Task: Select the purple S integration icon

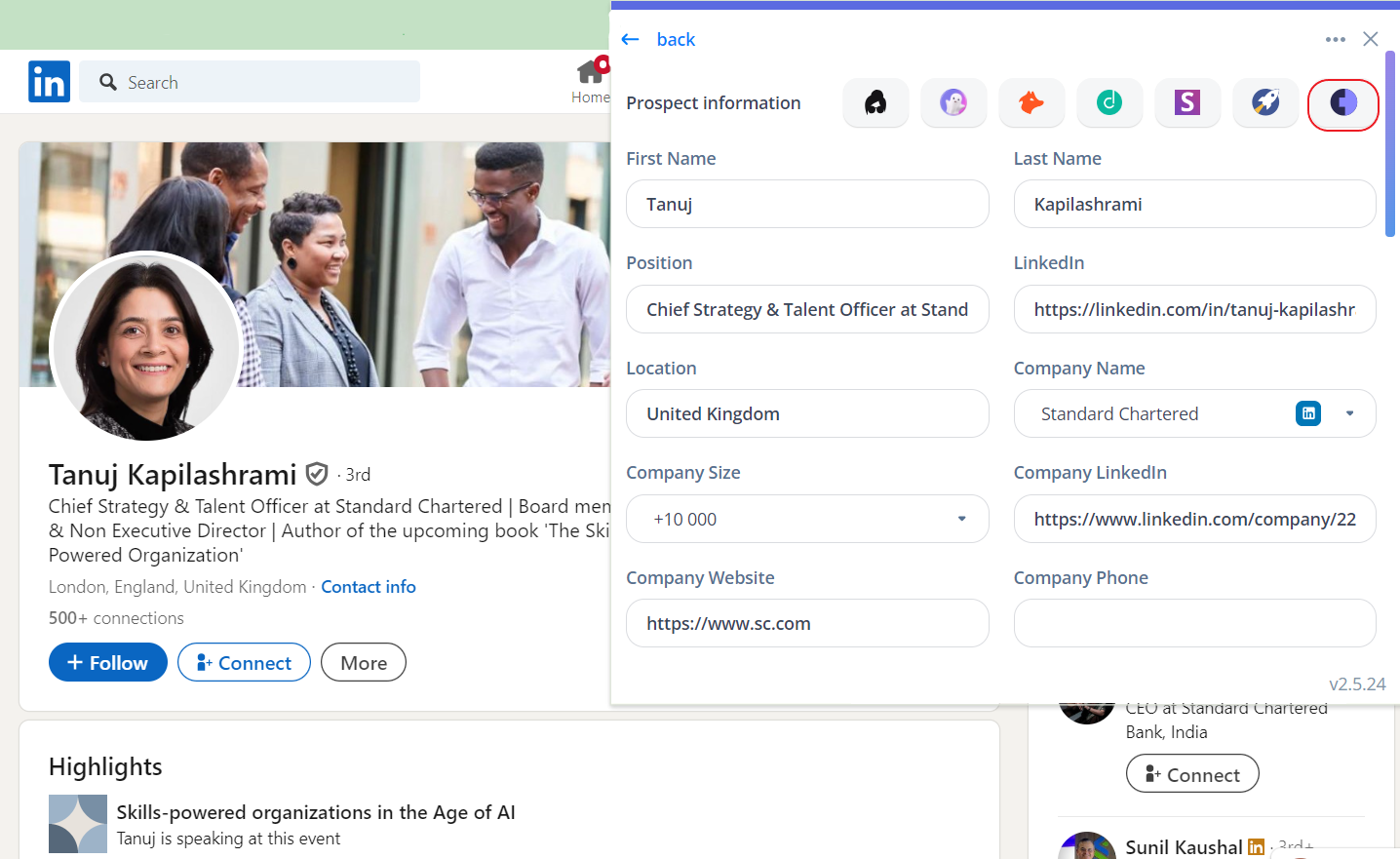Action: click(x=1187, y=102)
